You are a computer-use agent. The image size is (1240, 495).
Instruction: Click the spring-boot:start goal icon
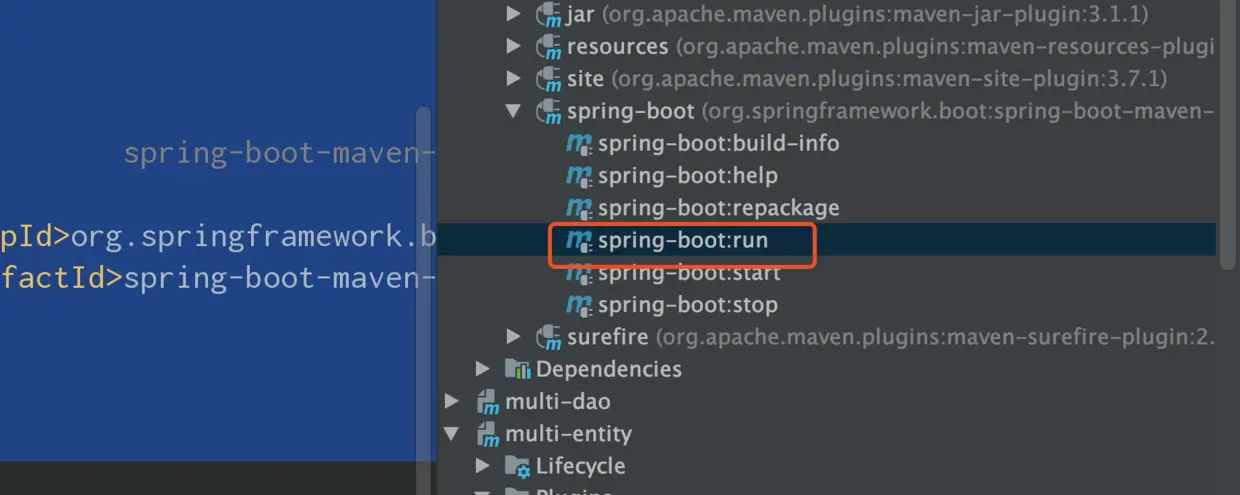pos(579,273)
